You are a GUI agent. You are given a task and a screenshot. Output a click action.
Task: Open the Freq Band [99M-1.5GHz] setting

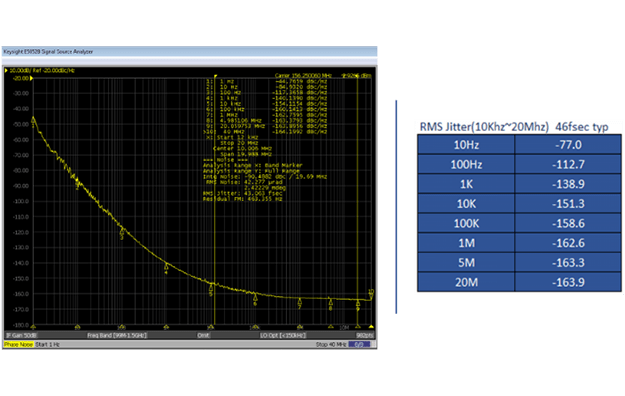117,335
